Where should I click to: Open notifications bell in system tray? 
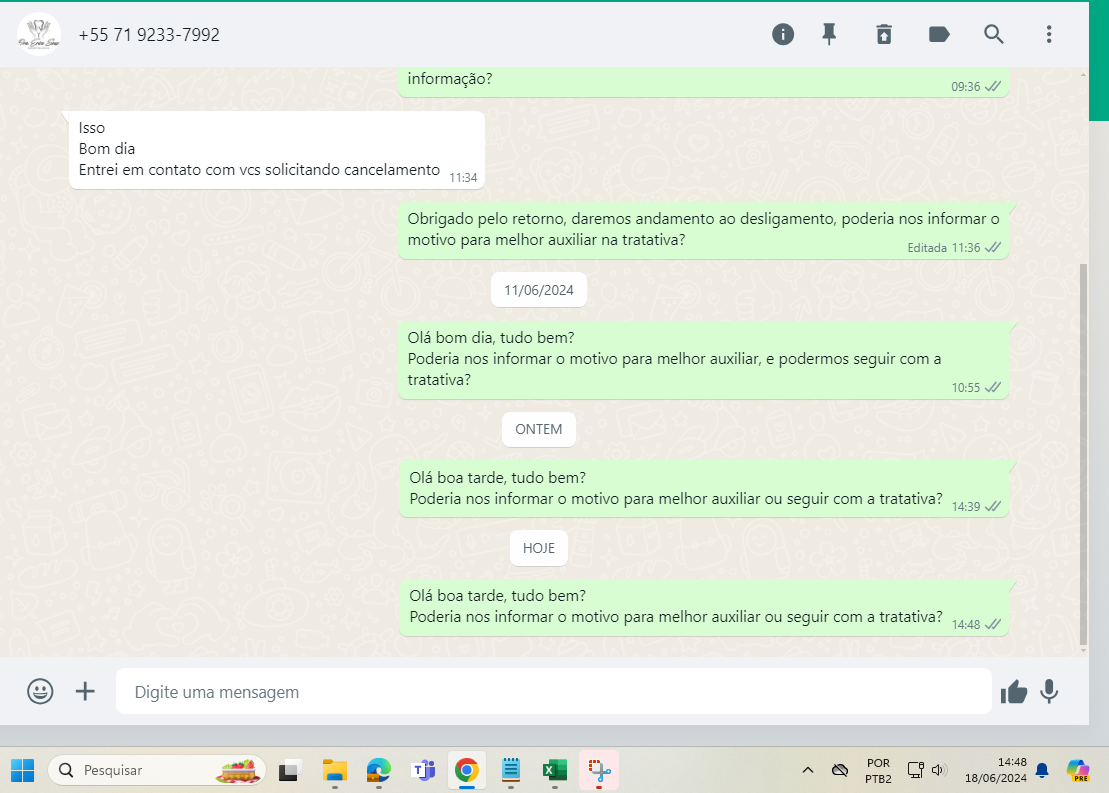click(x=1042, y=770)
